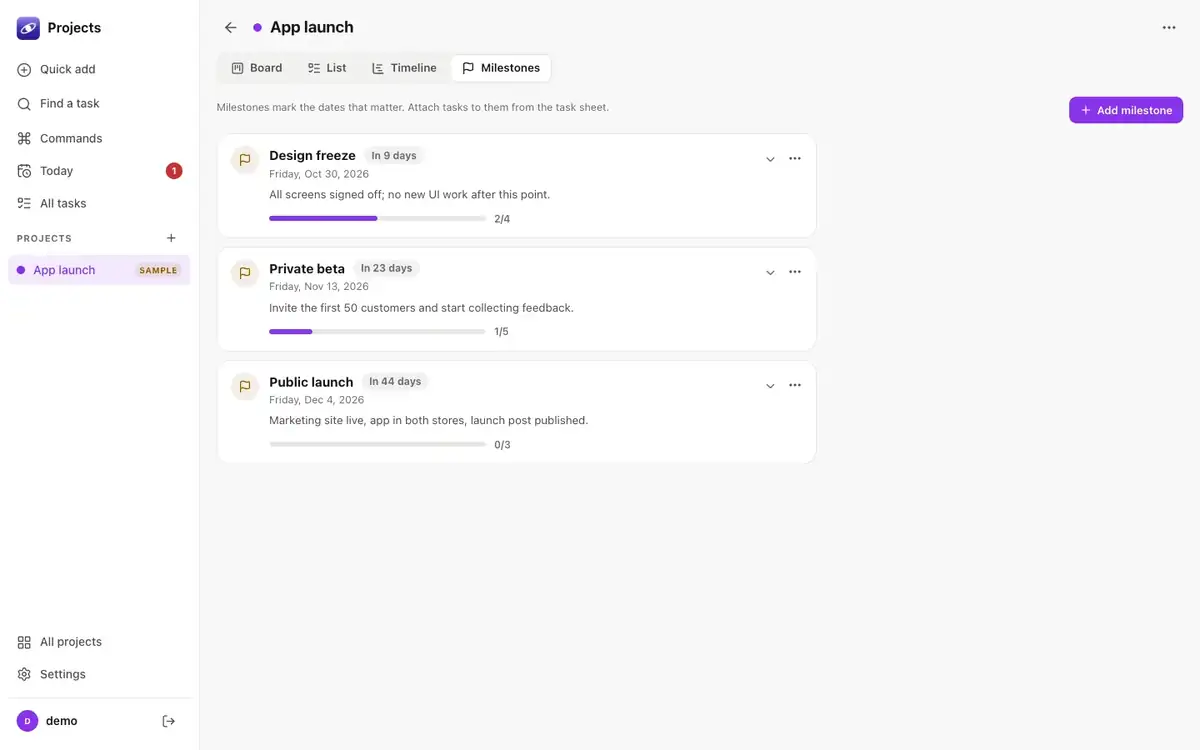Click the purple project color dot

[x=258, y=27]
